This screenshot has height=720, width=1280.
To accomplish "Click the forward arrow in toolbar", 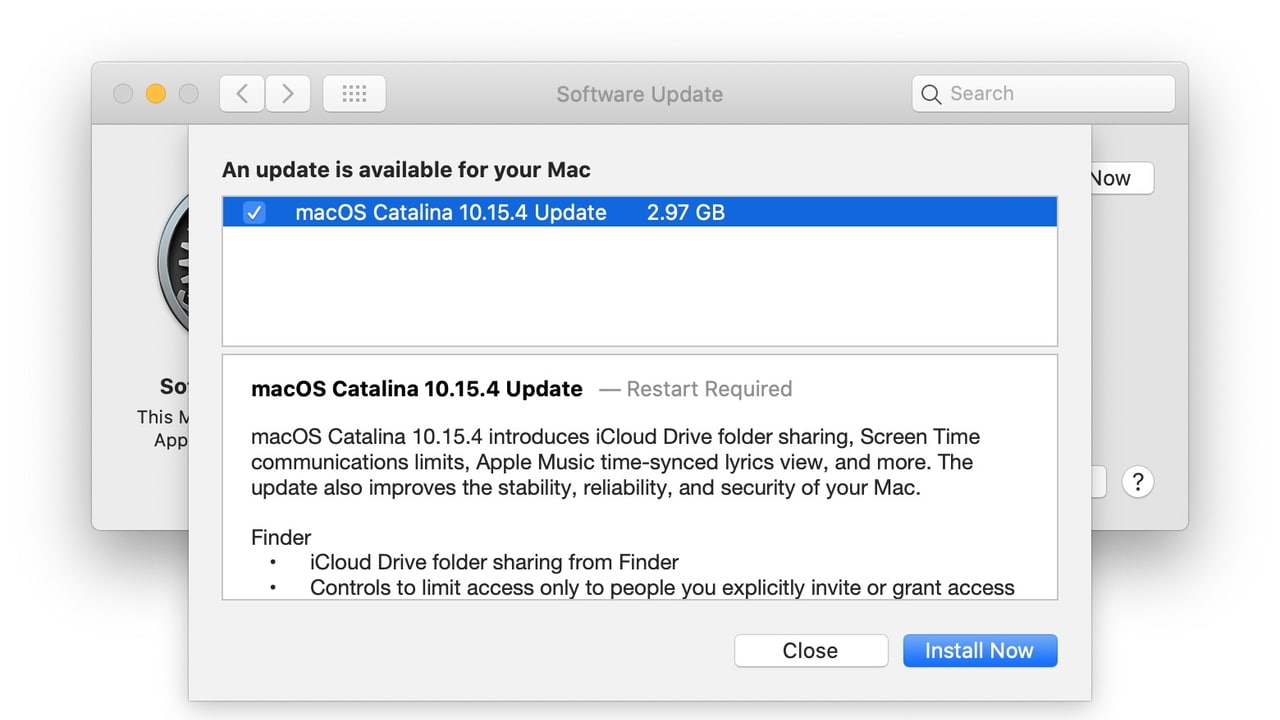I will click(x=288, y=94).
